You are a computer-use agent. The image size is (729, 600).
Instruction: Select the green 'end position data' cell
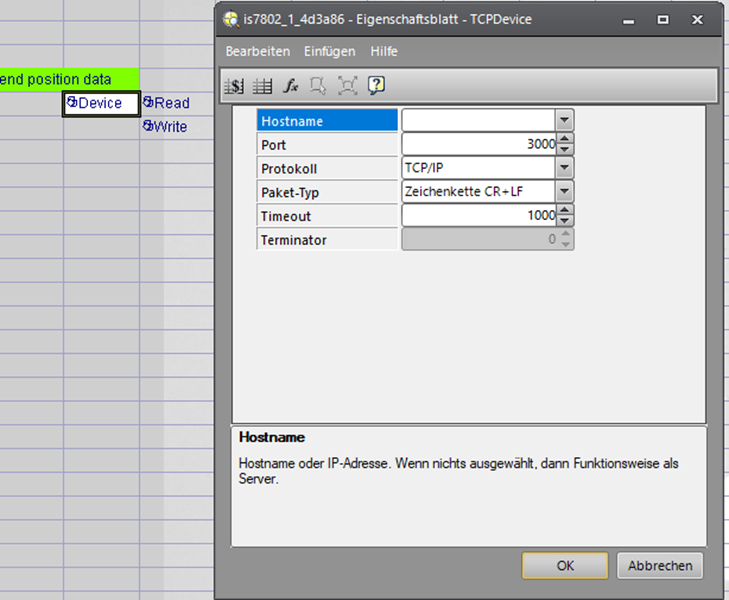coord(60,79)
